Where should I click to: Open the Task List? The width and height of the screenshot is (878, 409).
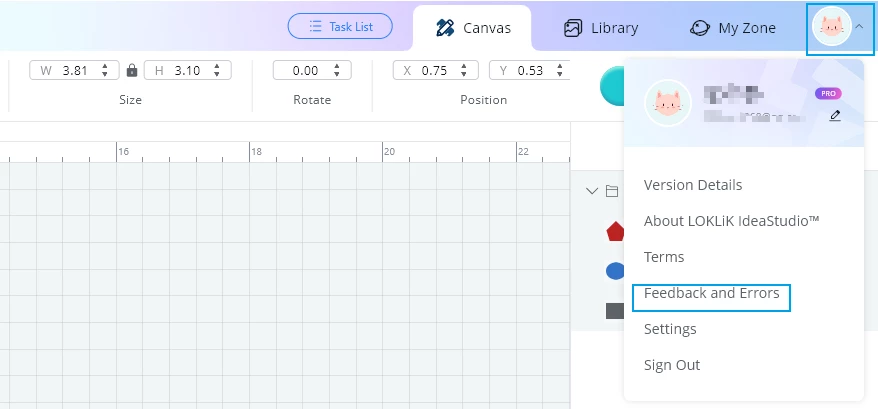pos(340,26)
